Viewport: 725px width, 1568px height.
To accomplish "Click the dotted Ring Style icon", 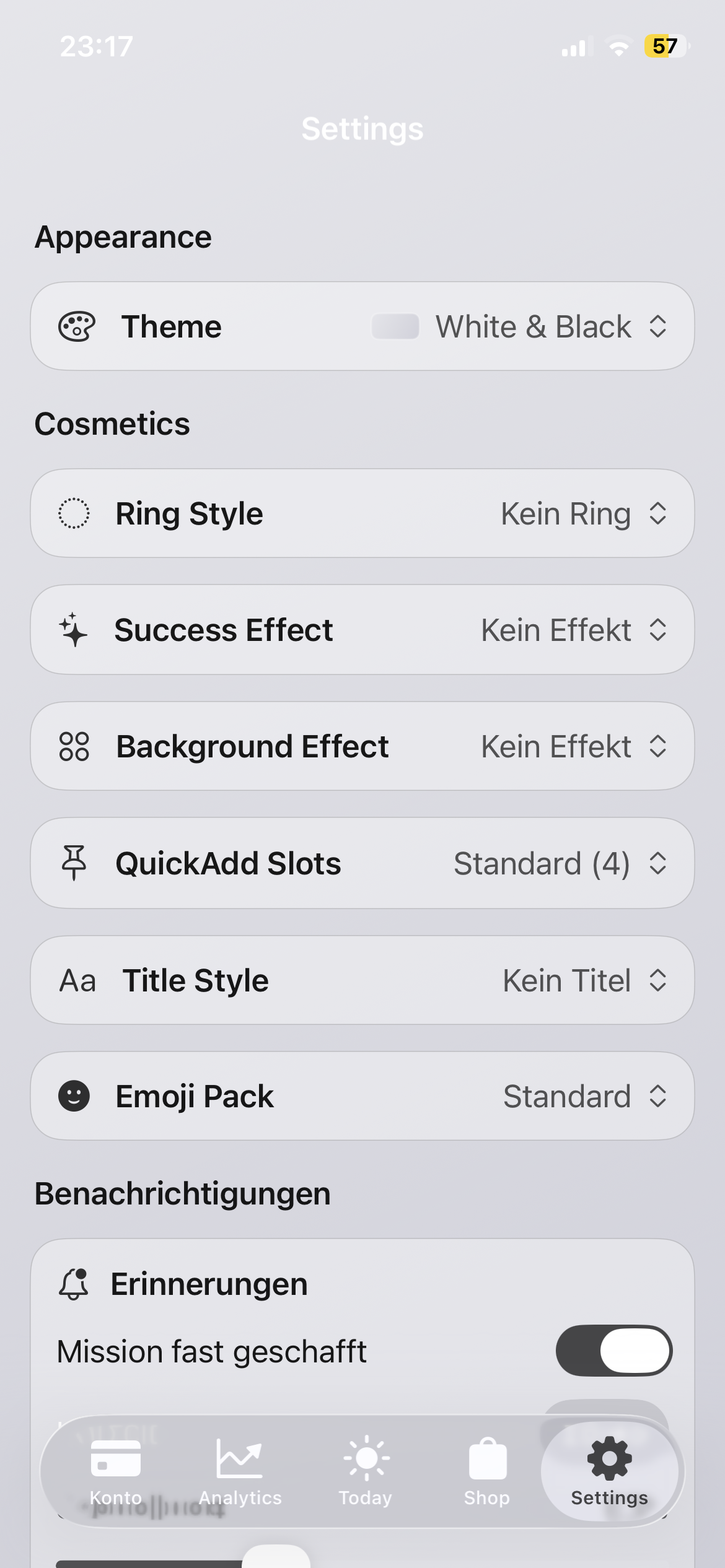I will coord(74,513).
